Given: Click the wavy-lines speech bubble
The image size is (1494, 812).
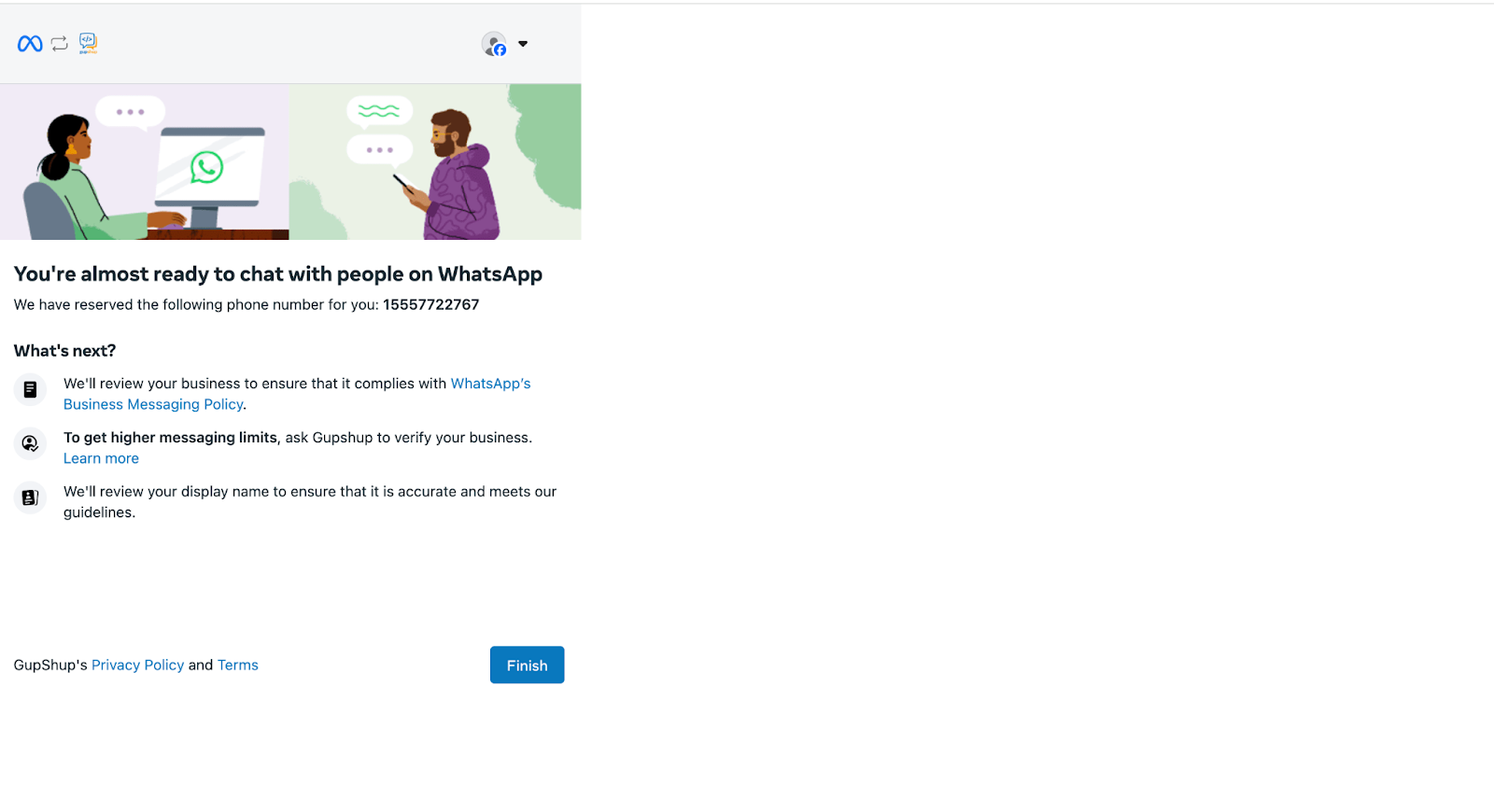Looking at the screenshot, I should click(379, 111).
